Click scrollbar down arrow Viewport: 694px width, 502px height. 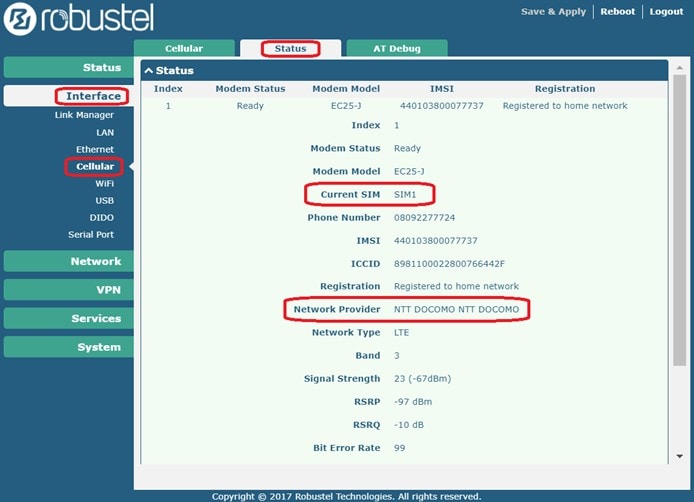pyautogui.click(x=679, y=456)
